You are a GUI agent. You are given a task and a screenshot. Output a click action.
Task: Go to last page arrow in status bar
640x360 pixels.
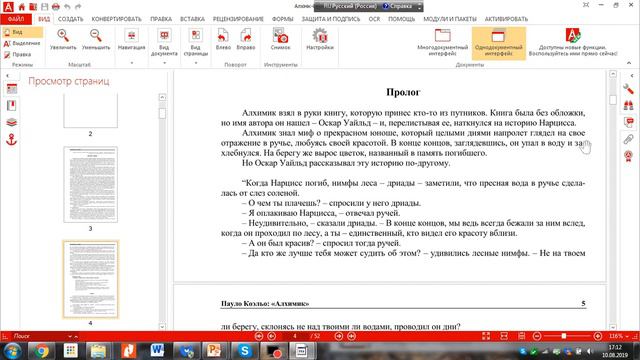click(x=351, y=336)
